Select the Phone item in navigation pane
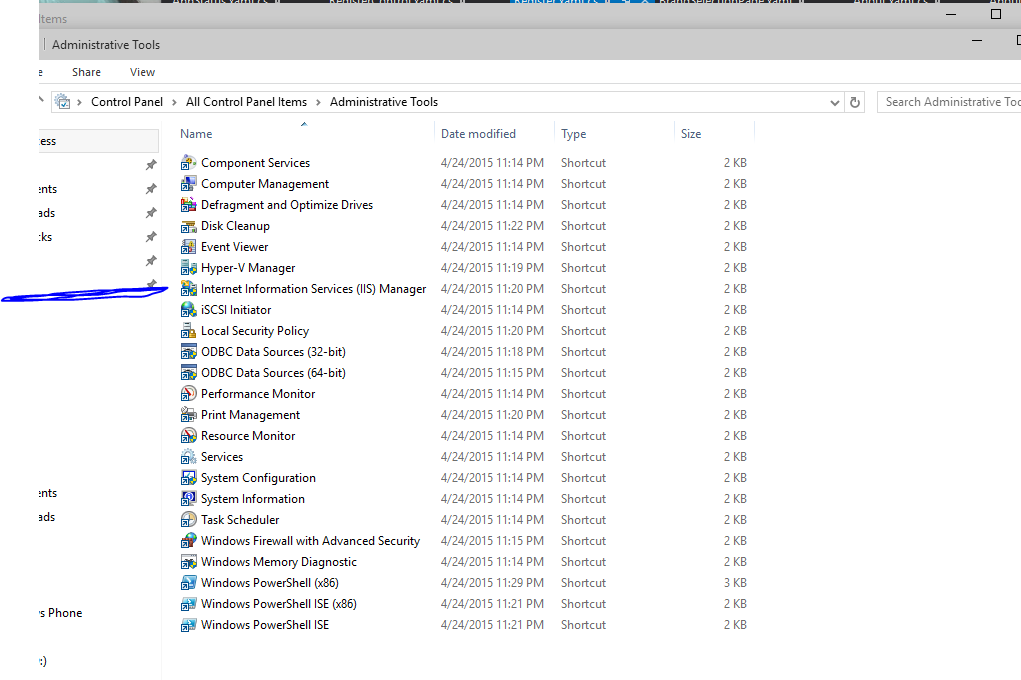This screenshot has width=1021, height=680. click(61, 613)
